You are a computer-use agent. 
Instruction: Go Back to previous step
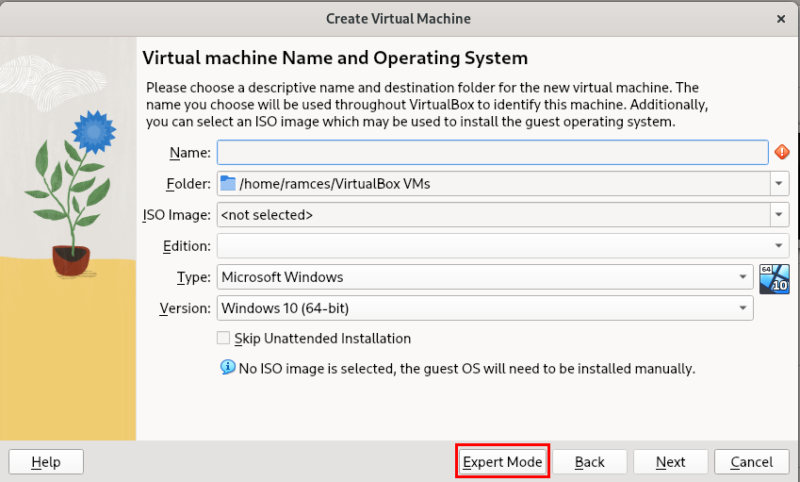pos(590,462)
